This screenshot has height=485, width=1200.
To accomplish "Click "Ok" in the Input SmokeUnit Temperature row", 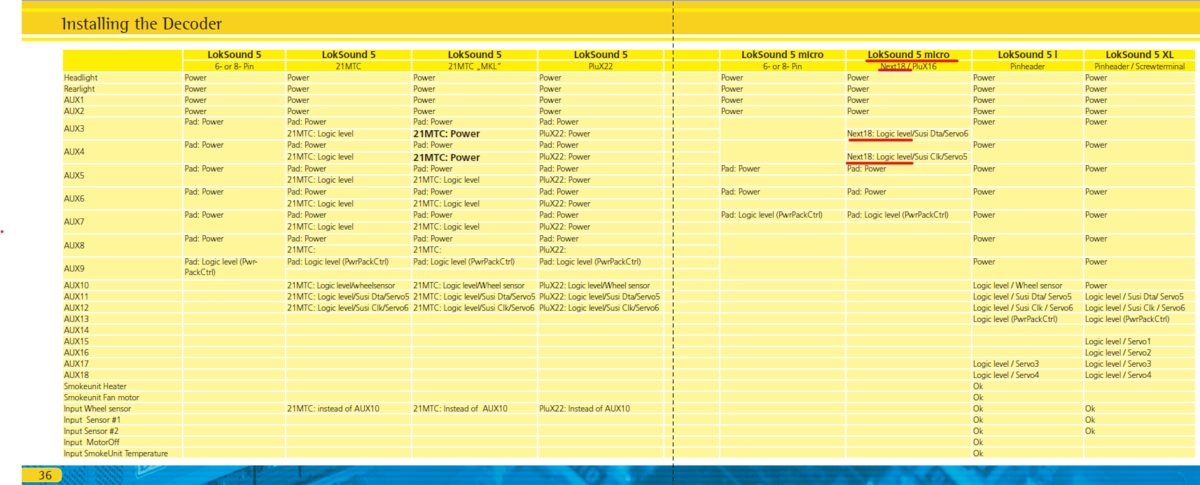I will tap(978, 453).
